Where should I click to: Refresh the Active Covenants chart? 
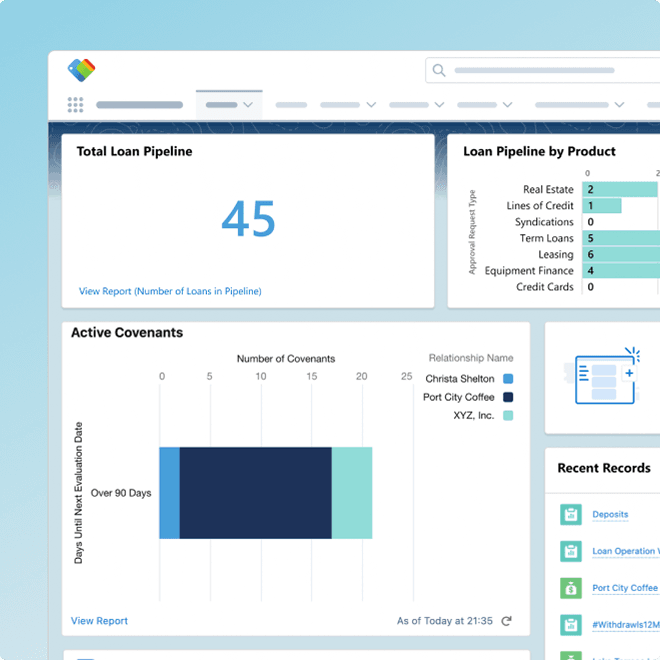(506, 621)
